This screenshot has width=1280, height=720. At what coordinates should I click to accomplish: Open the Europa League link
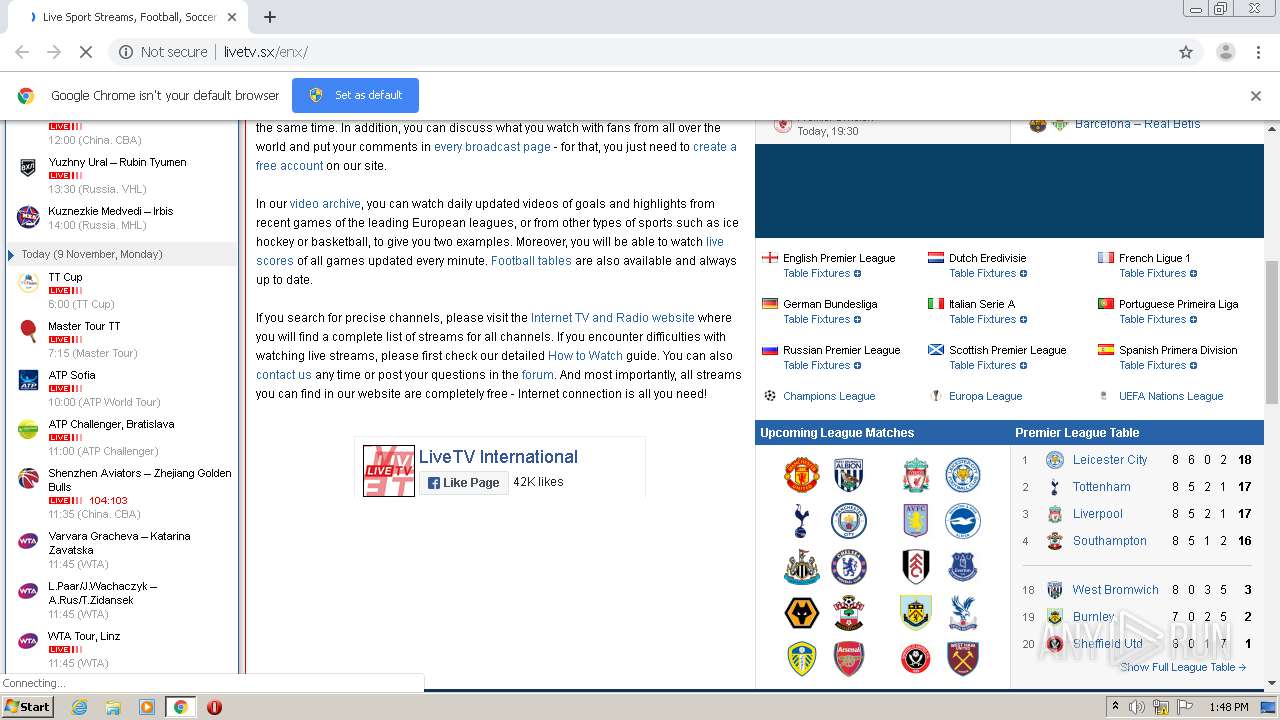tap(985, 396)
